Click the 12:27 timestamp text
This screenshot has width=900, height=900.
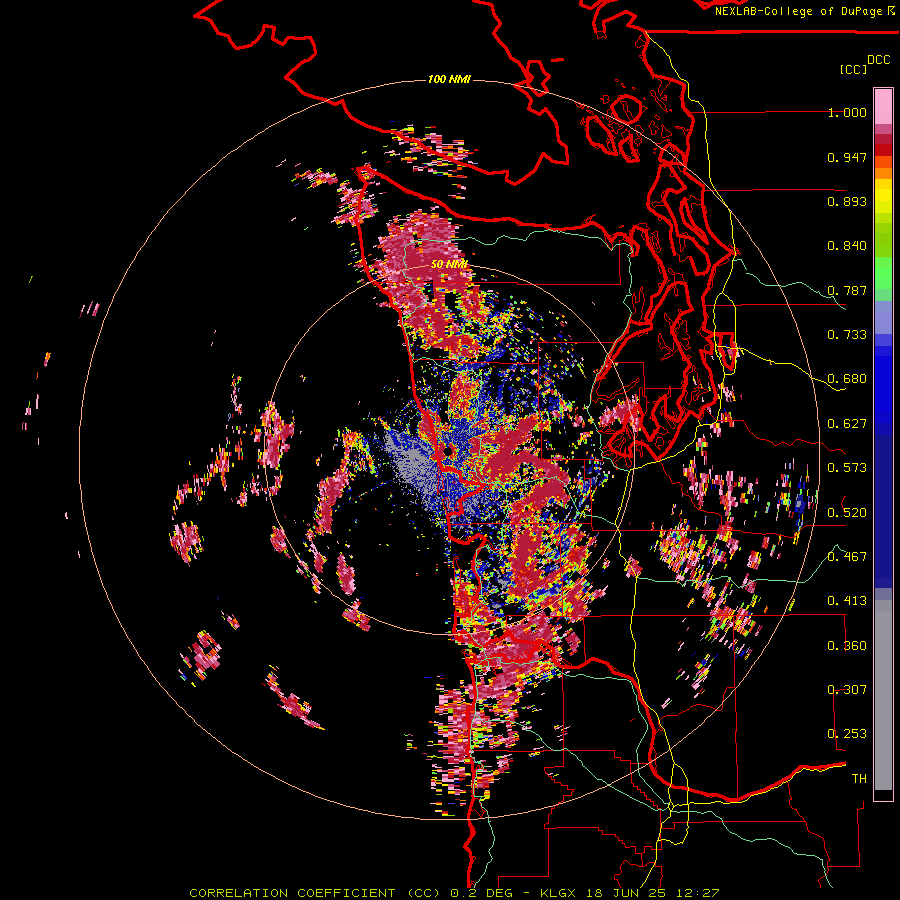700,893
